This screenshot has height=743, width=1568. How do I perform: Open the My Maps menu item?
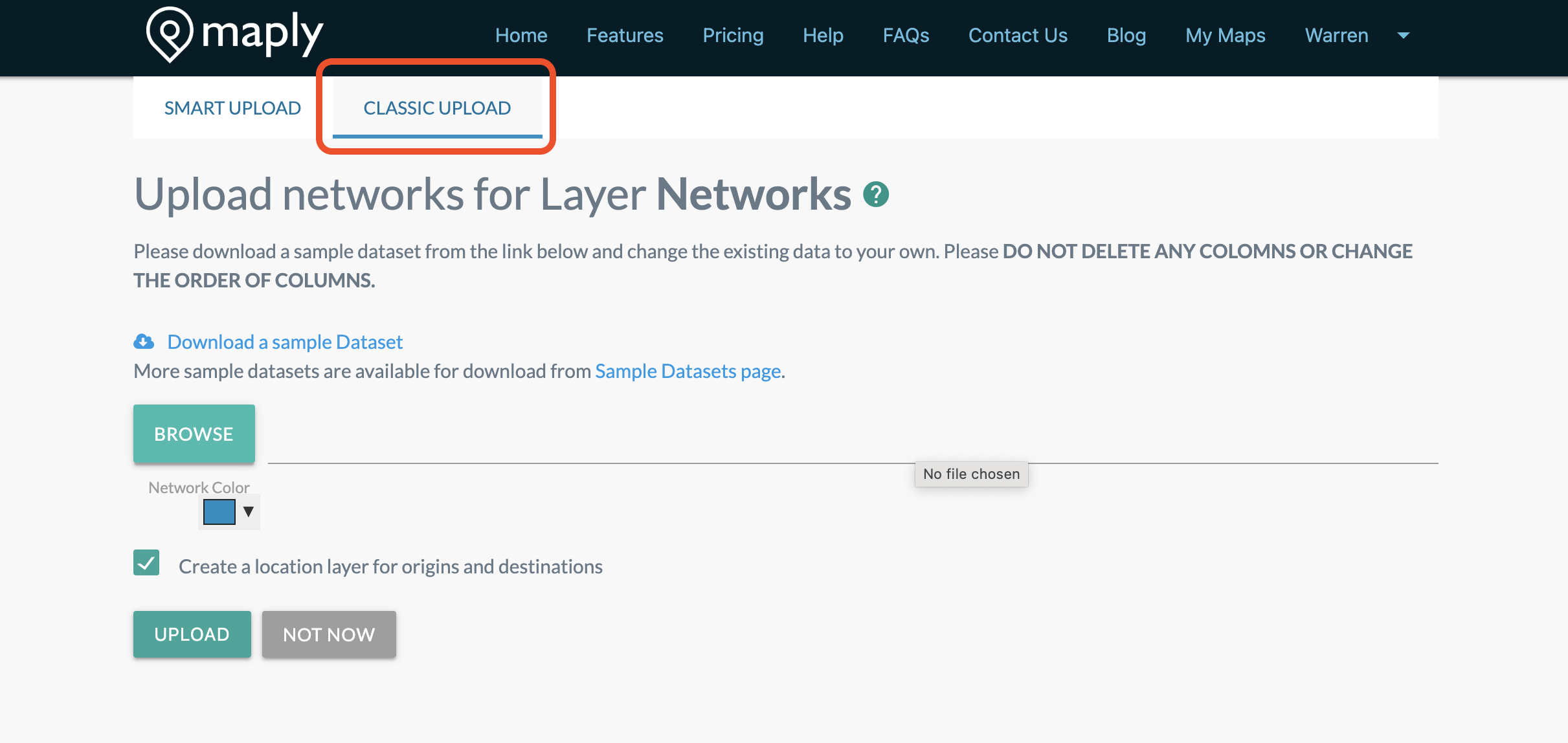1225,36
